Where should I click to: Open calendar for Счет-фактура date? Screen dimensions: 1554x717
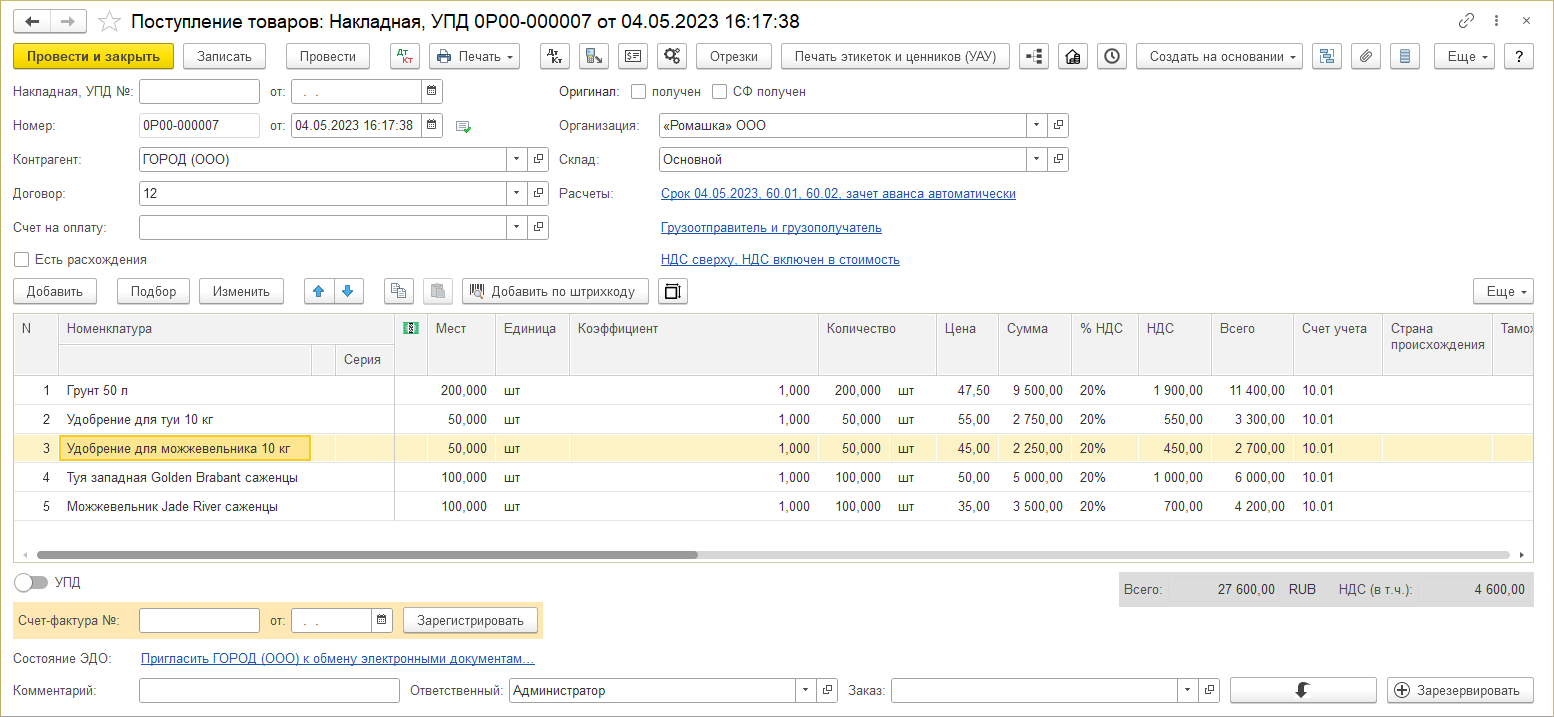(382, 620)
